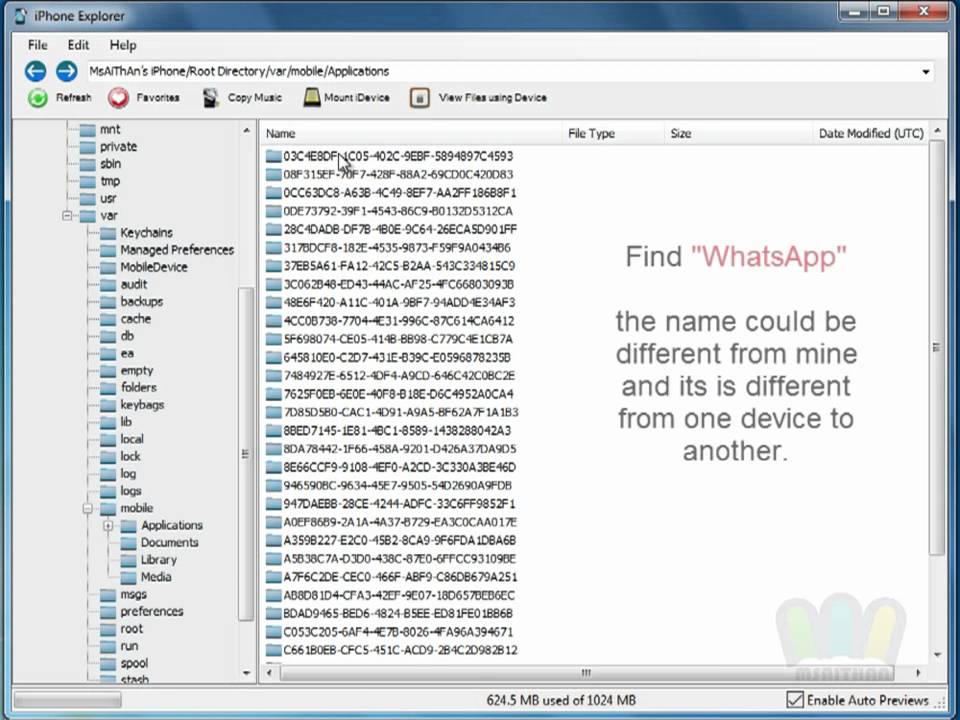Click 624.5 MB used of 1024 MB status text
Screen dimensions: 960x720
click(561, 700)
